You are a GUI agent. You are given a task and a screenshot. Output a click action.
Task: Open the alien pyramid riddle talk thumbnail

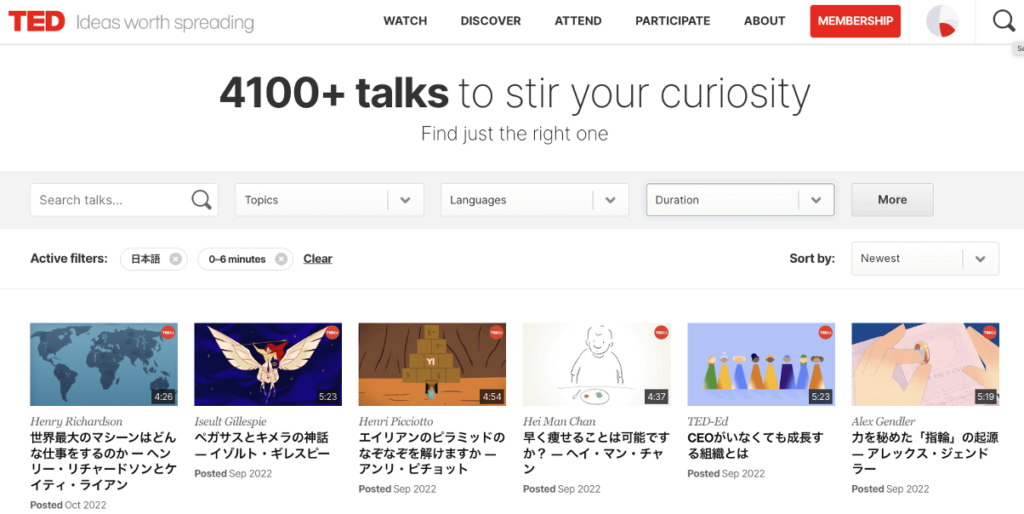click(432, 364)
